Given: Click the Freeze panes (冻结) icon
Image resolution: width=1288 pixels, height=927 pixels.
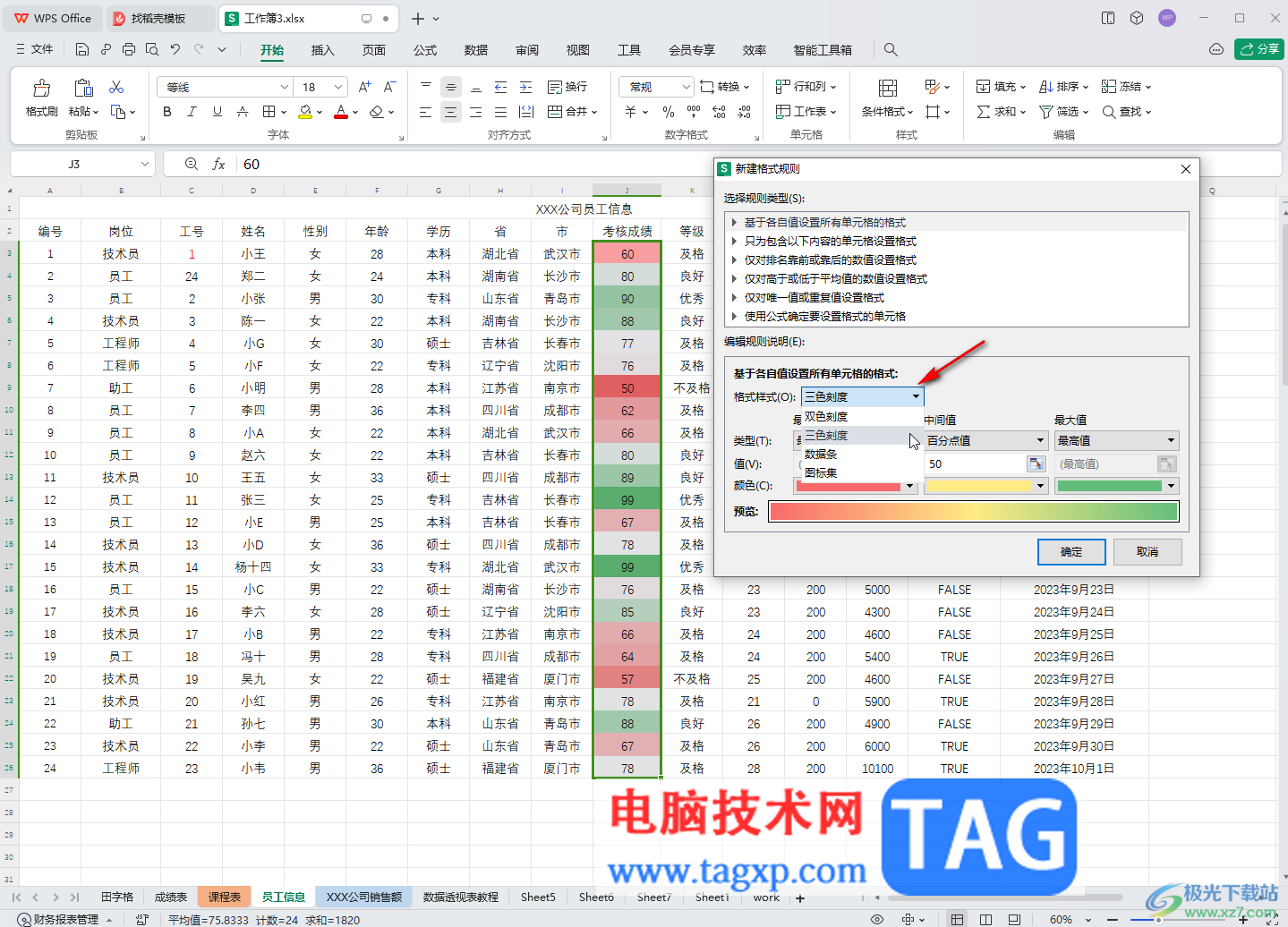Looking at the screenshot, I should [x=1109, y=87].
